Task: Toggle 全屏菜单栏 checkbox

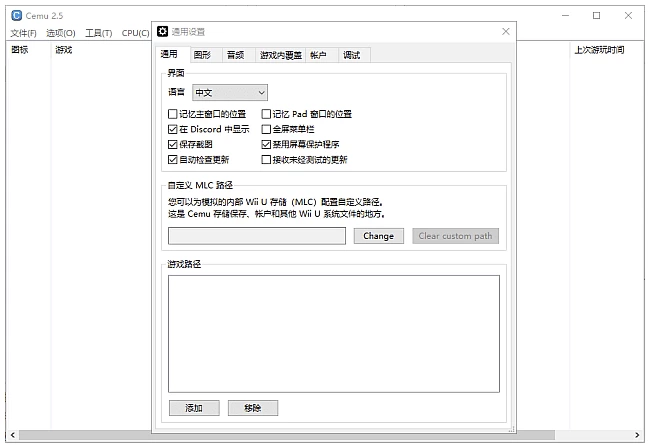Action: click(x=266, y=129)
